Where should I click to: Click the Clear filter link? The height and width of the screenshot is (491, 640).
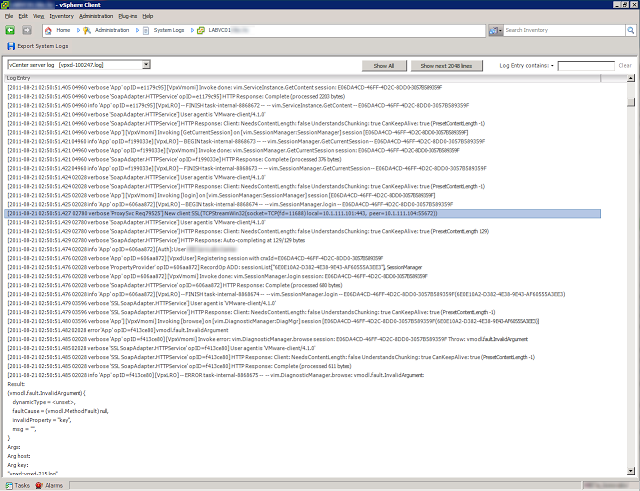tap(624, 65)
